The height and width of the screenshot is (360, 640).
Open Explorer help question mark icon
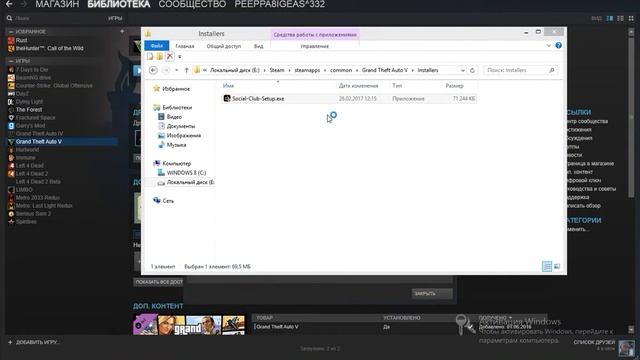click(558, 45)
